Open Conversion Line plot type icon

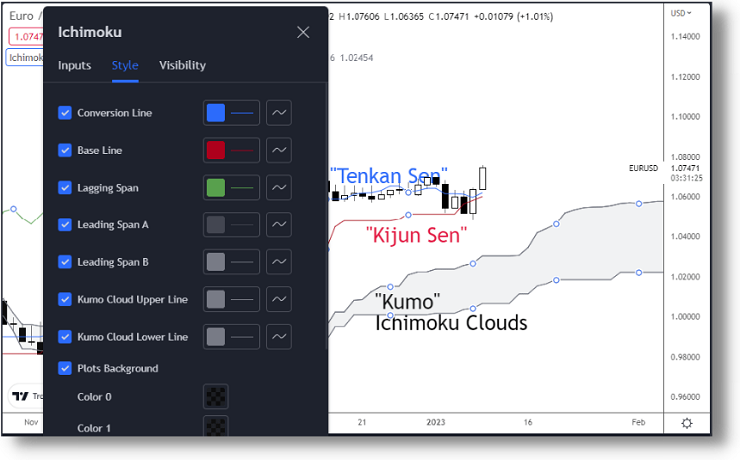tap(279, 113)
